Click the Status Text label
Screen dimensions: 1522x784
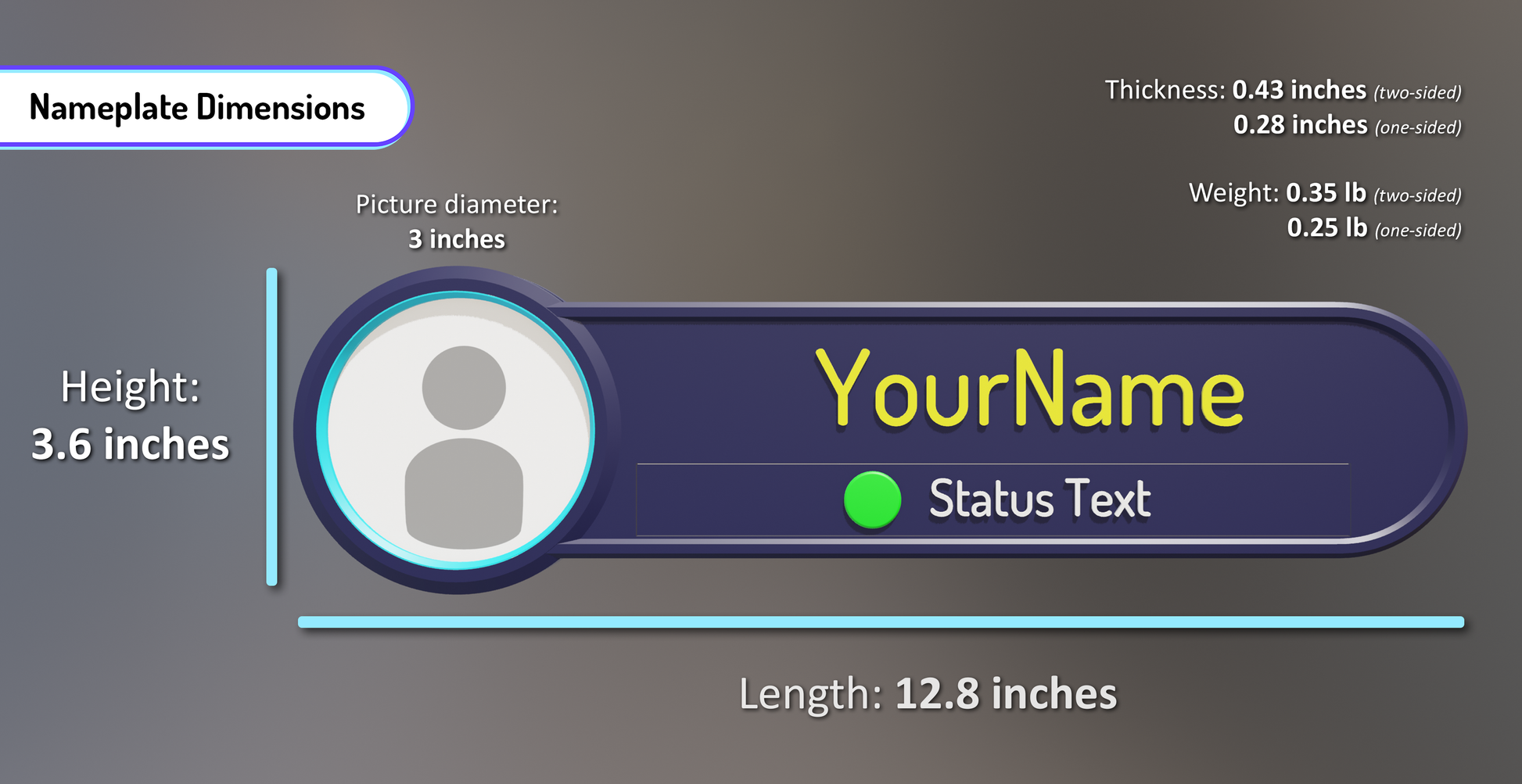click(x=1039, y=499)
